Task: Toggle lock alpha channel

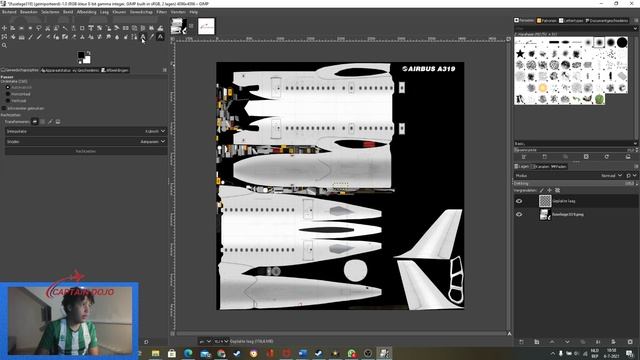Action: pyautogui.click(x=558, y=190)
